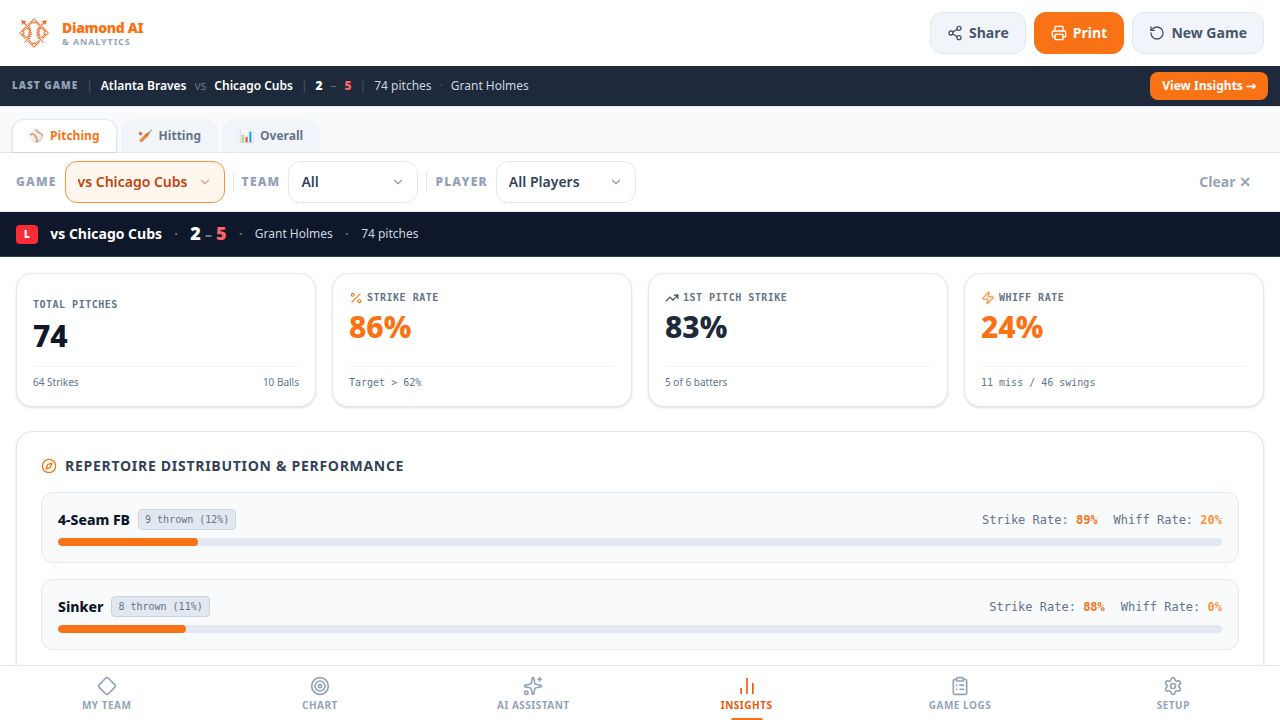Click the Whiff Rate lightning icon
1280x720 pixels.
click(987, 298)
